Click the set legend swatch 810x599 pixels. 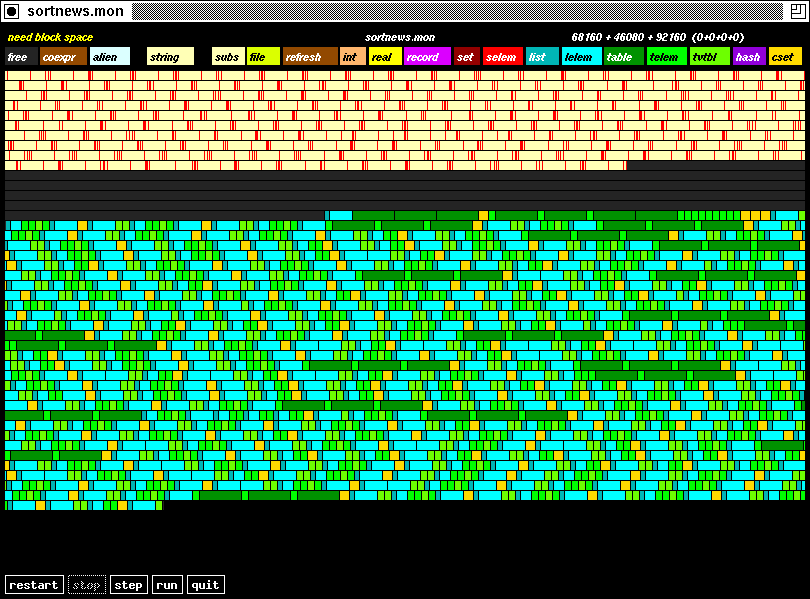[x=467, y=57]
